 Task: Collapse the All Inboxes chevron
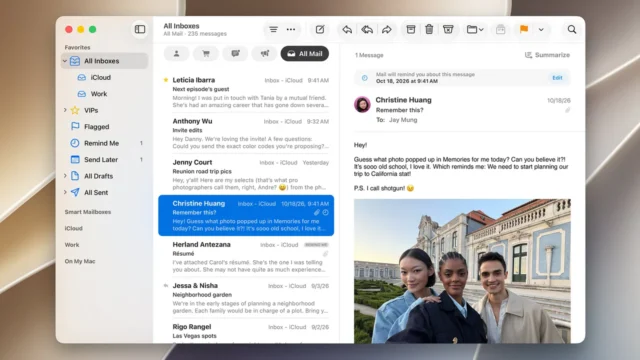(64, 61)
